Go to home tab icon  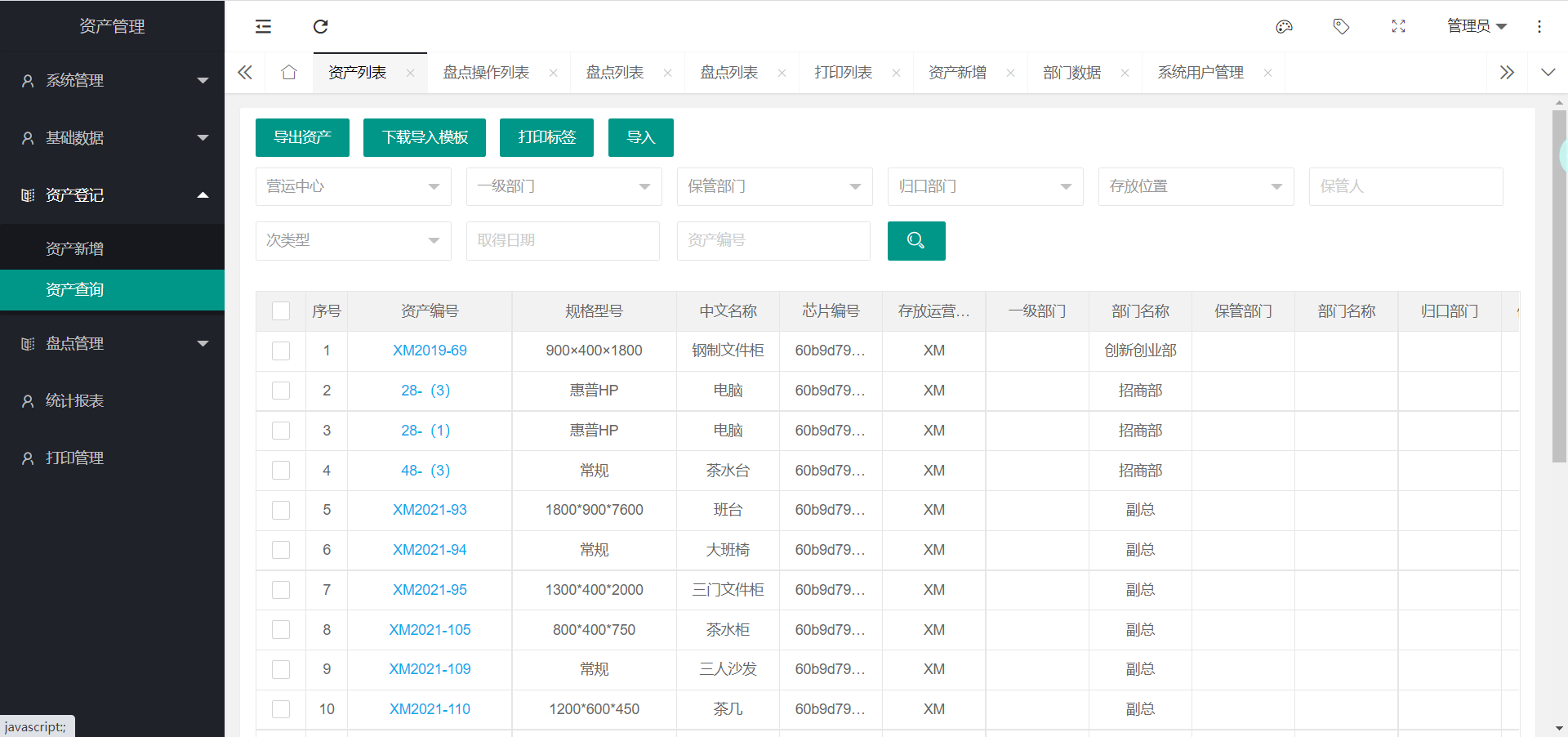click(x=288, y=72)
